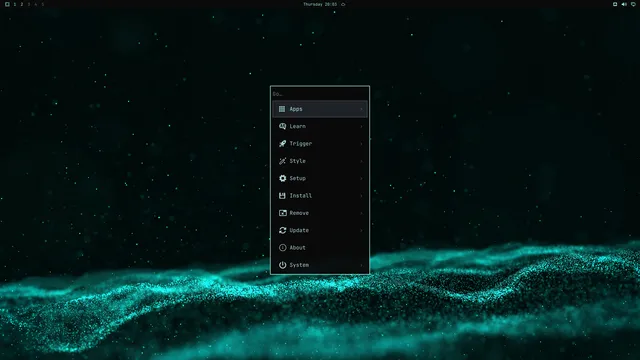Viewport: 640px width, 360px height.
Task: Click the power icon beside System
Action: click(282, 265)
